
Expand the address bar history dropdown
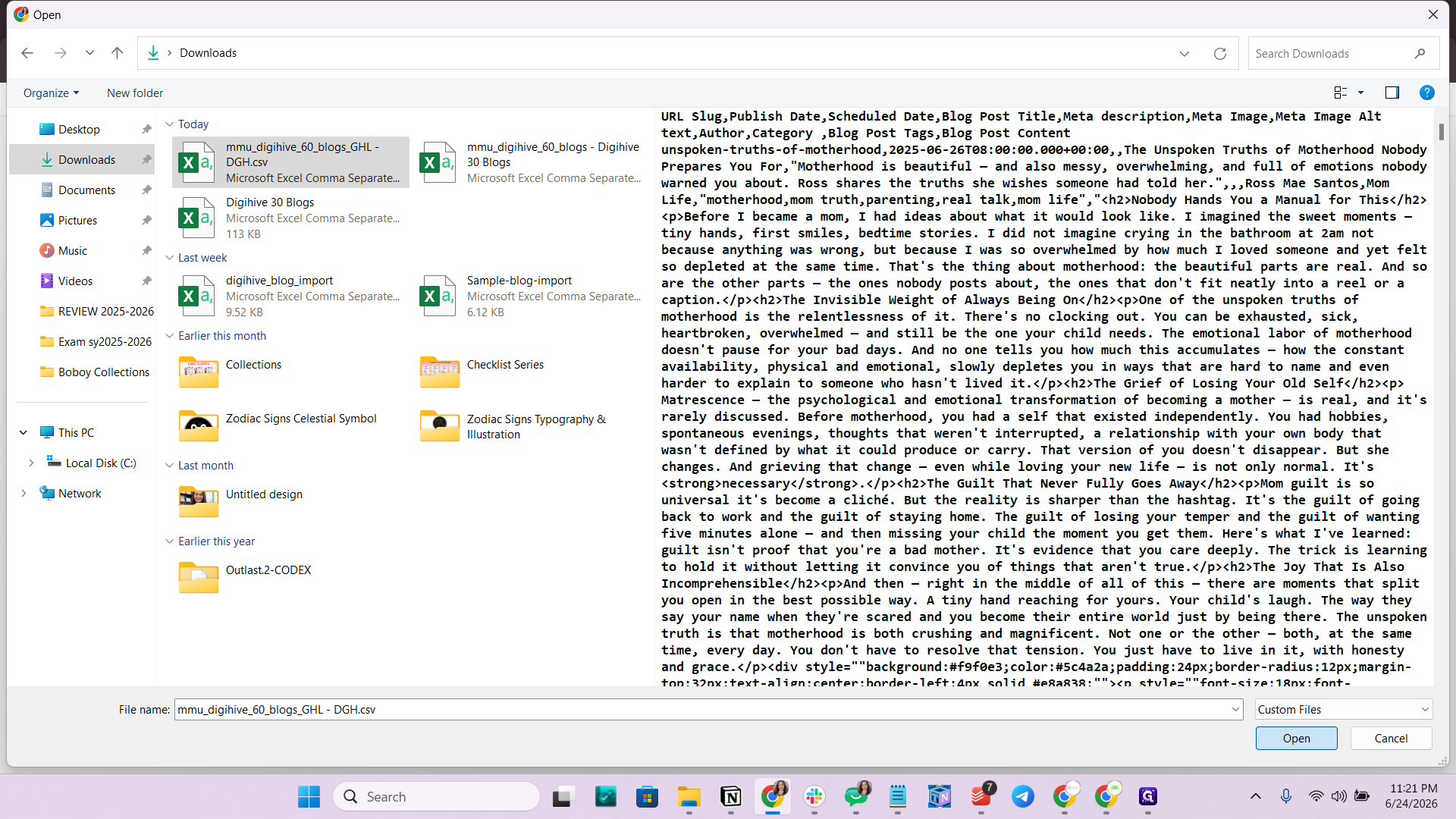[x=1185, y=54]
